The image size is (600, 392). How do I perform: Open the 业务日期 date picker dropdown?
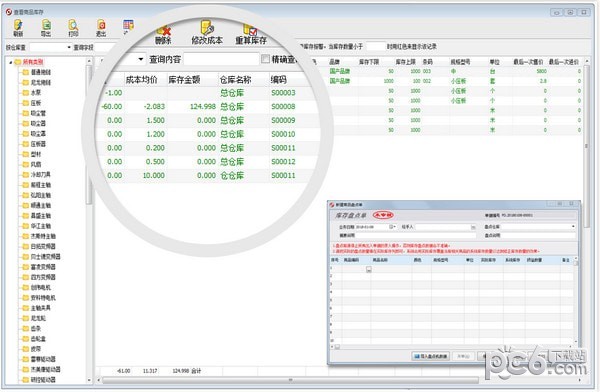[x=393, y=227]
